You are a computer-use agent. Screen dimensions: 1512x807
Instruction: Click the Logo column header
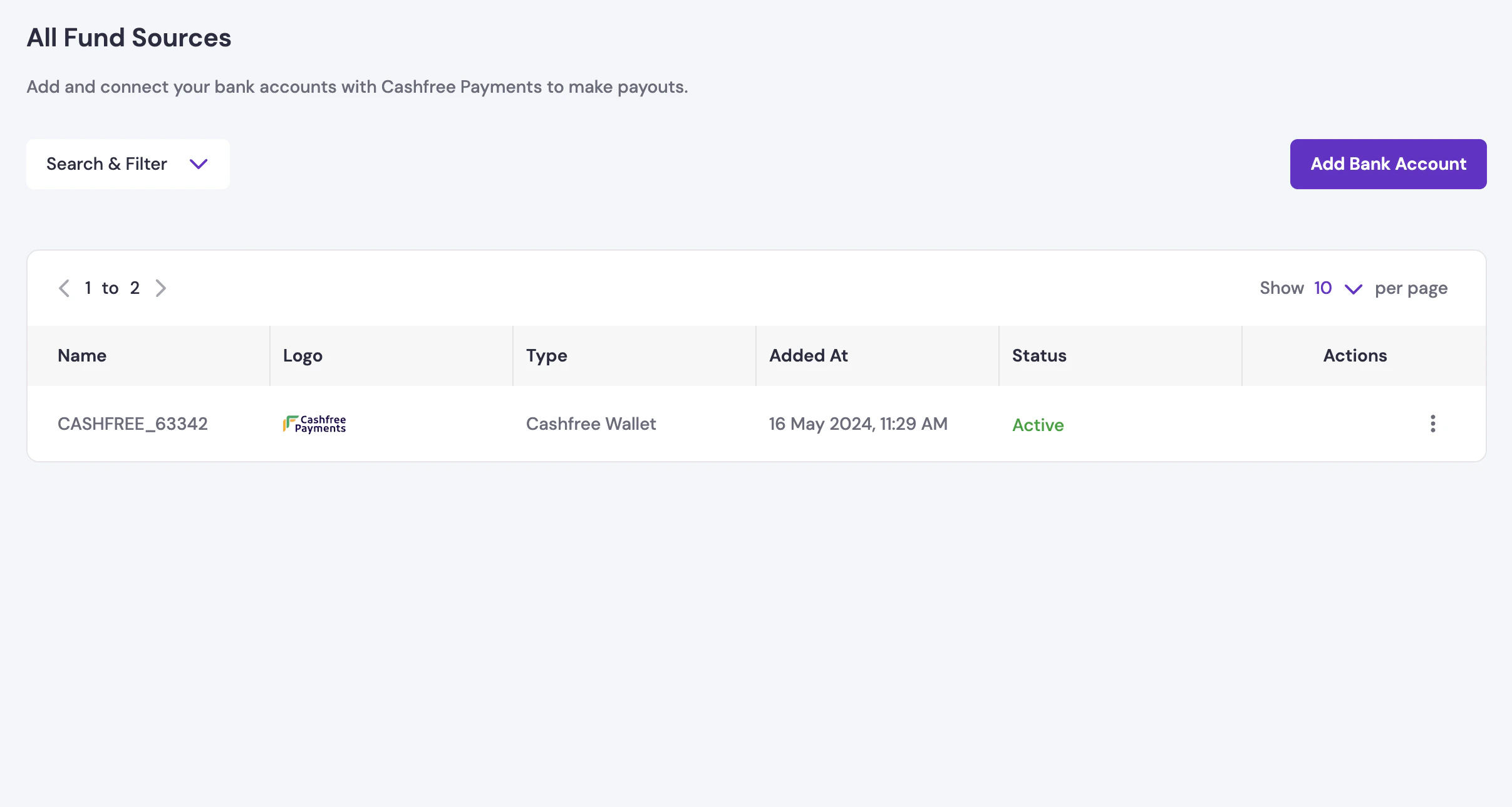303,356
